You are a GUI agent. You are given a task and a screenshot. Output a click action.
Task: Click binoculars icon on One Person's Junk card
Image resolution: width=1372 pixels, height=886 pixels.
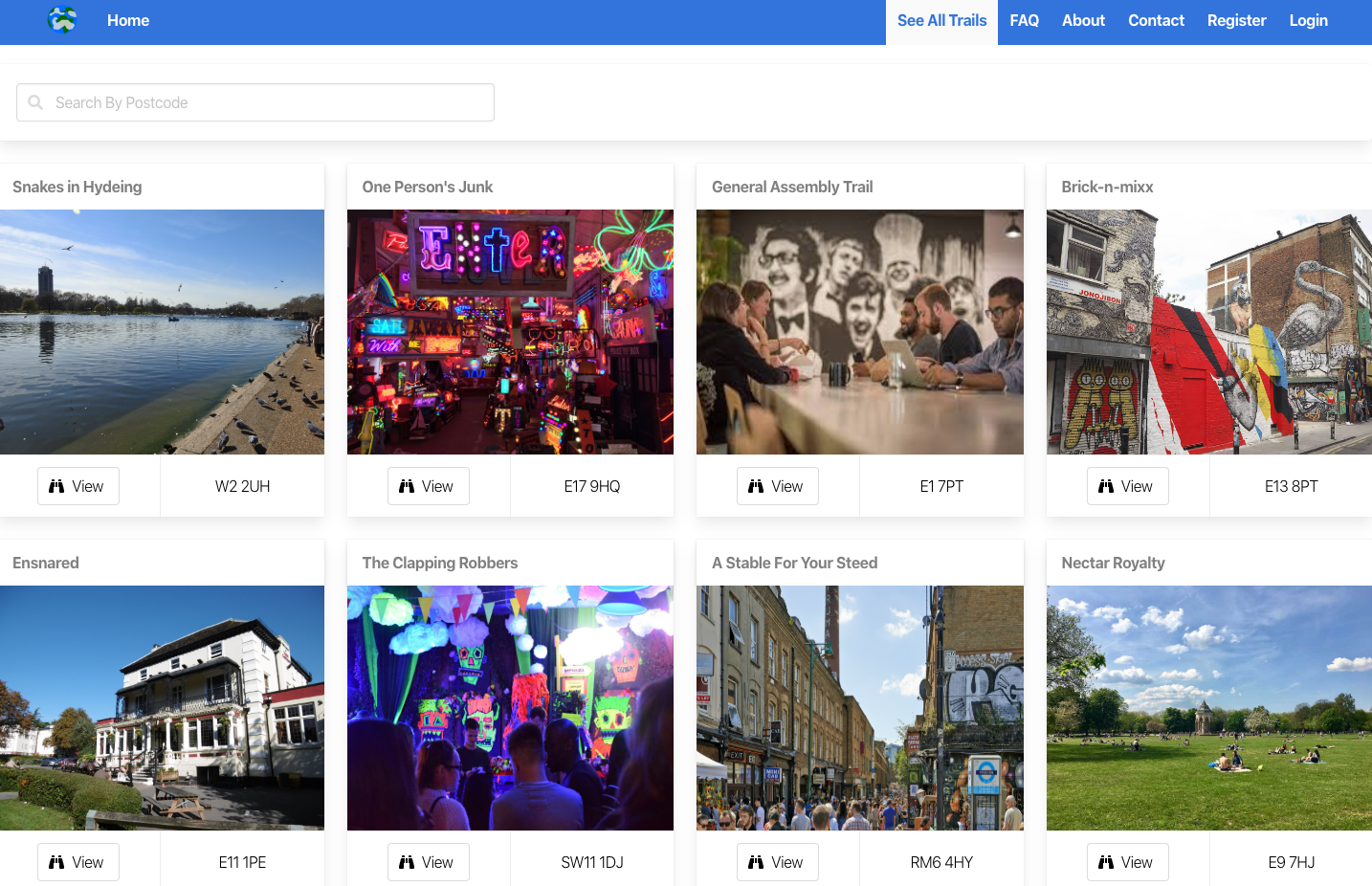[x=407, y=486]
